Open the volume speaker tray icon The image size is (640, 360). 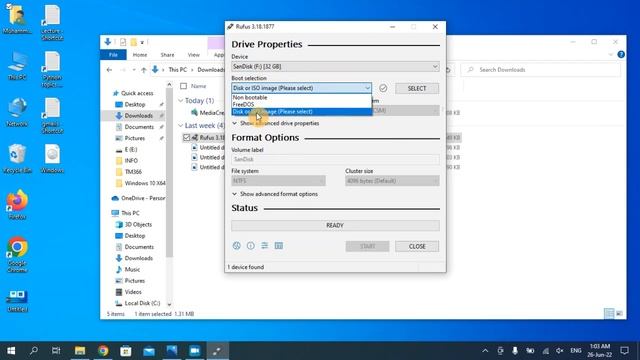click(560, 351)
